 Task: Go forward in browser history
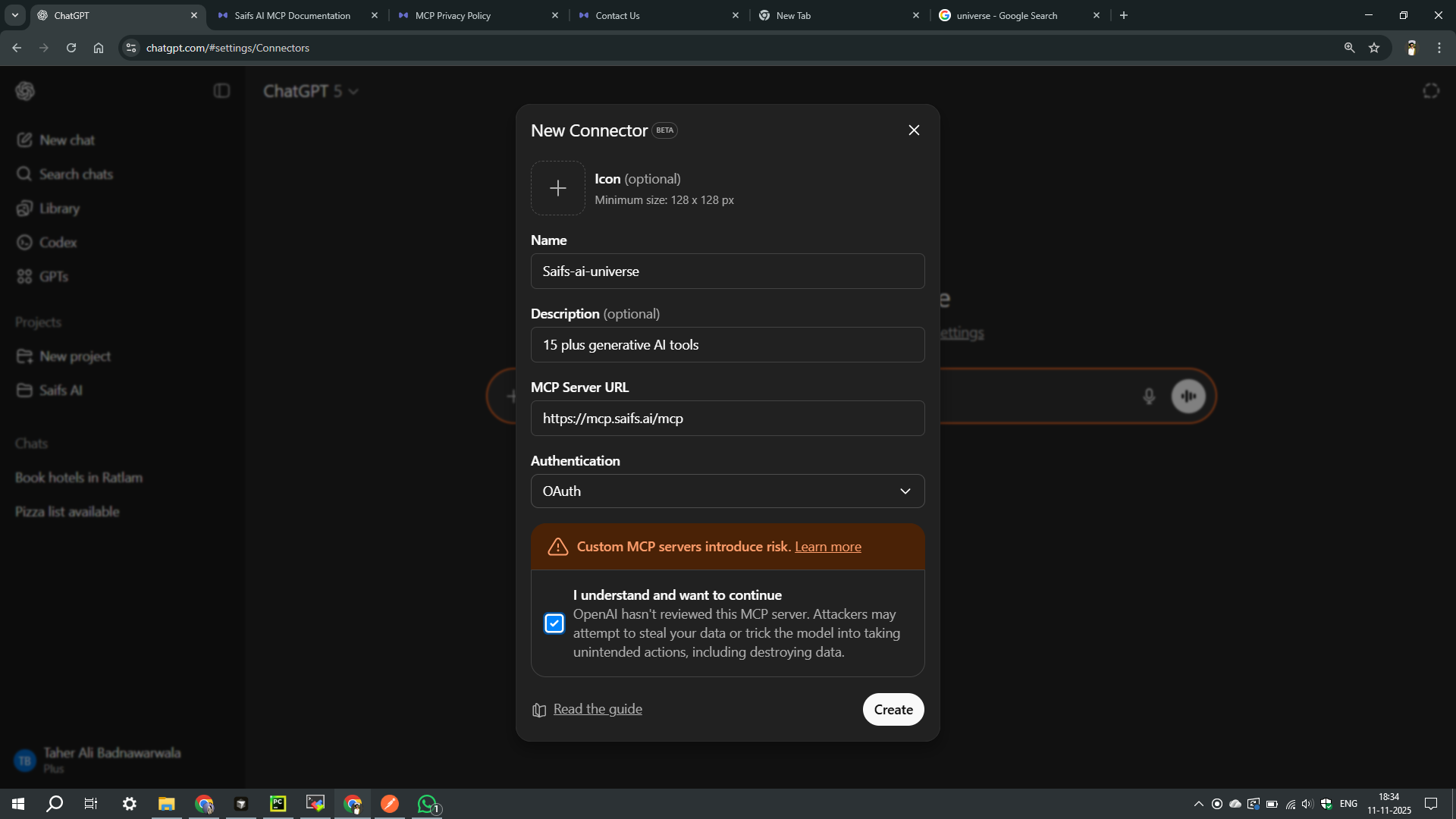pyautogui.click(x=44, y=48)
